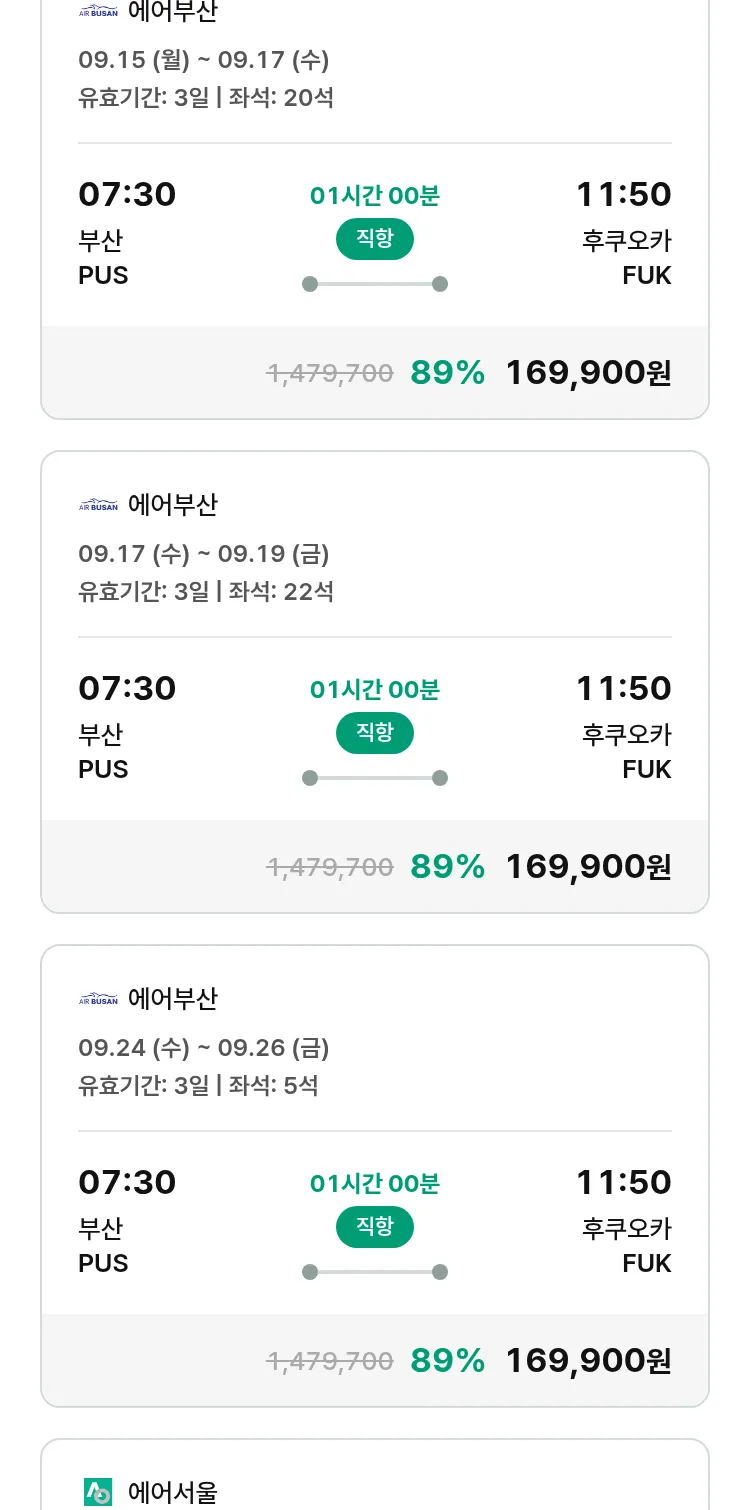Click the Air Busan logo on the 09.17 card
The width and height of the screenshot is (750, 1510).
(x=98, y=506)
